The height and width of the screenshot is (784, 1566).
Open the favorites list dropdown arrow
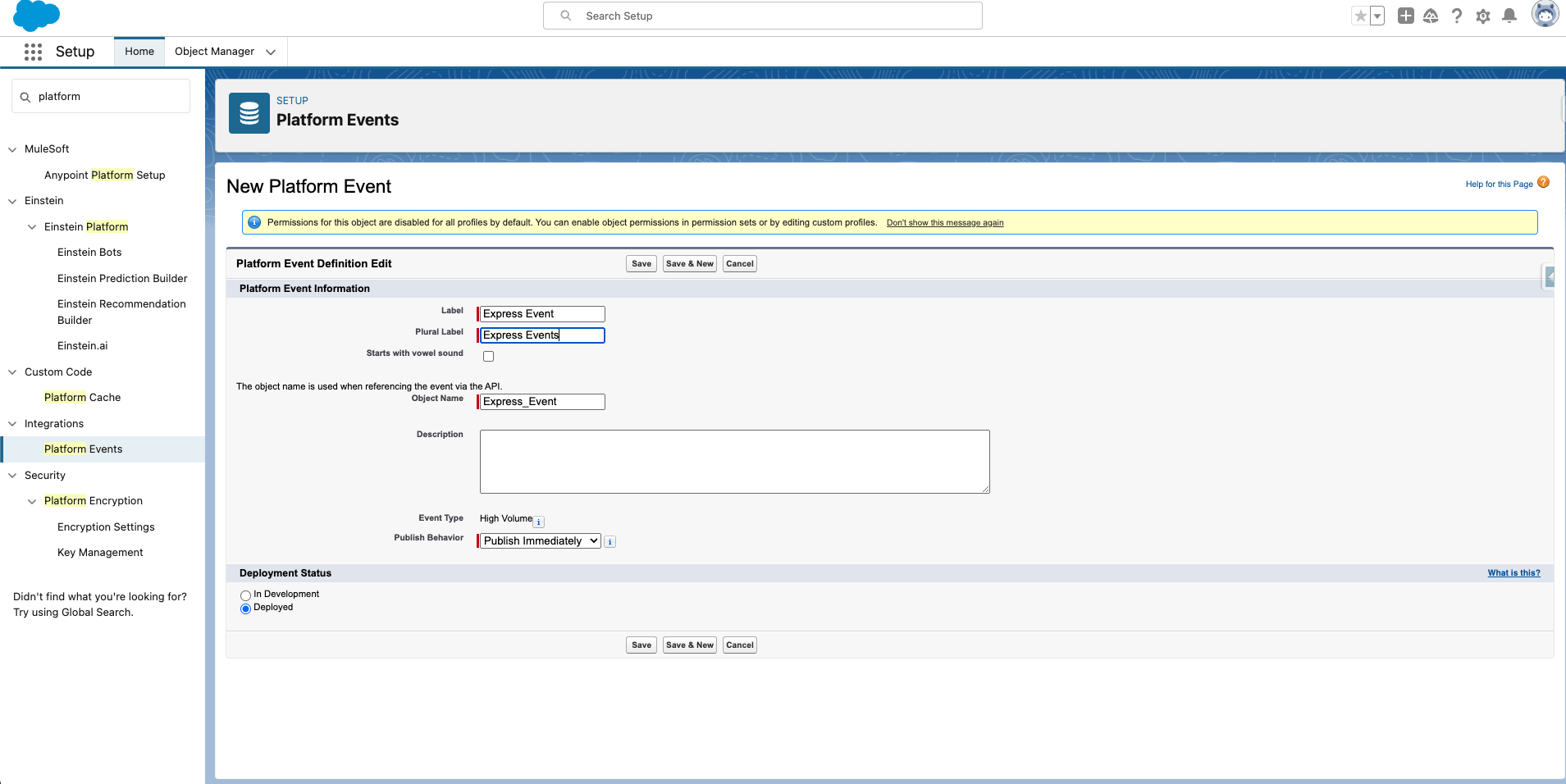pyautogui.click(x=1377, y=16)
